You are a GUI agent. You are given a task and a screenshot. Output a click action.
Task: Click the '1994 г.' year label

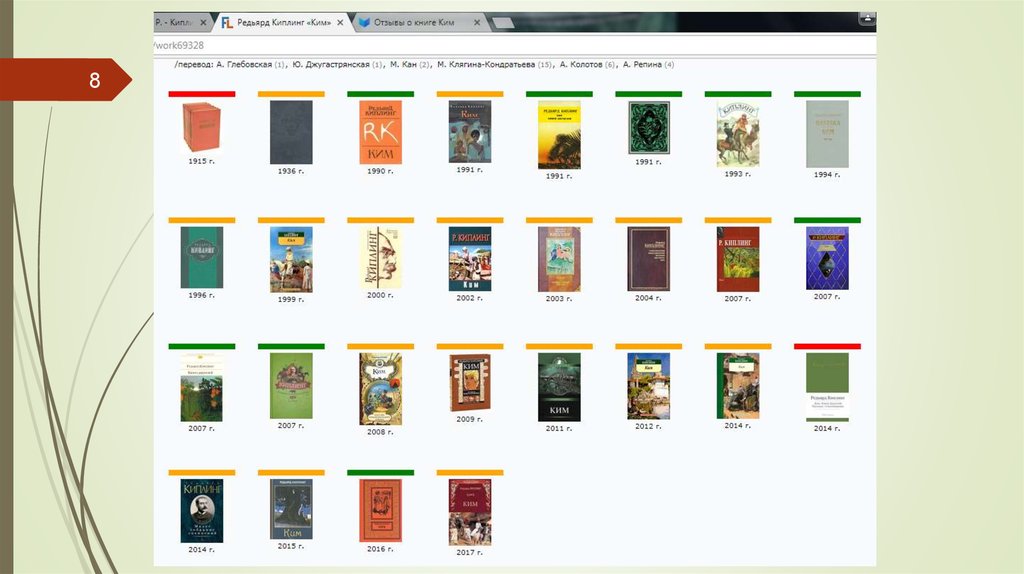(827, 175)
